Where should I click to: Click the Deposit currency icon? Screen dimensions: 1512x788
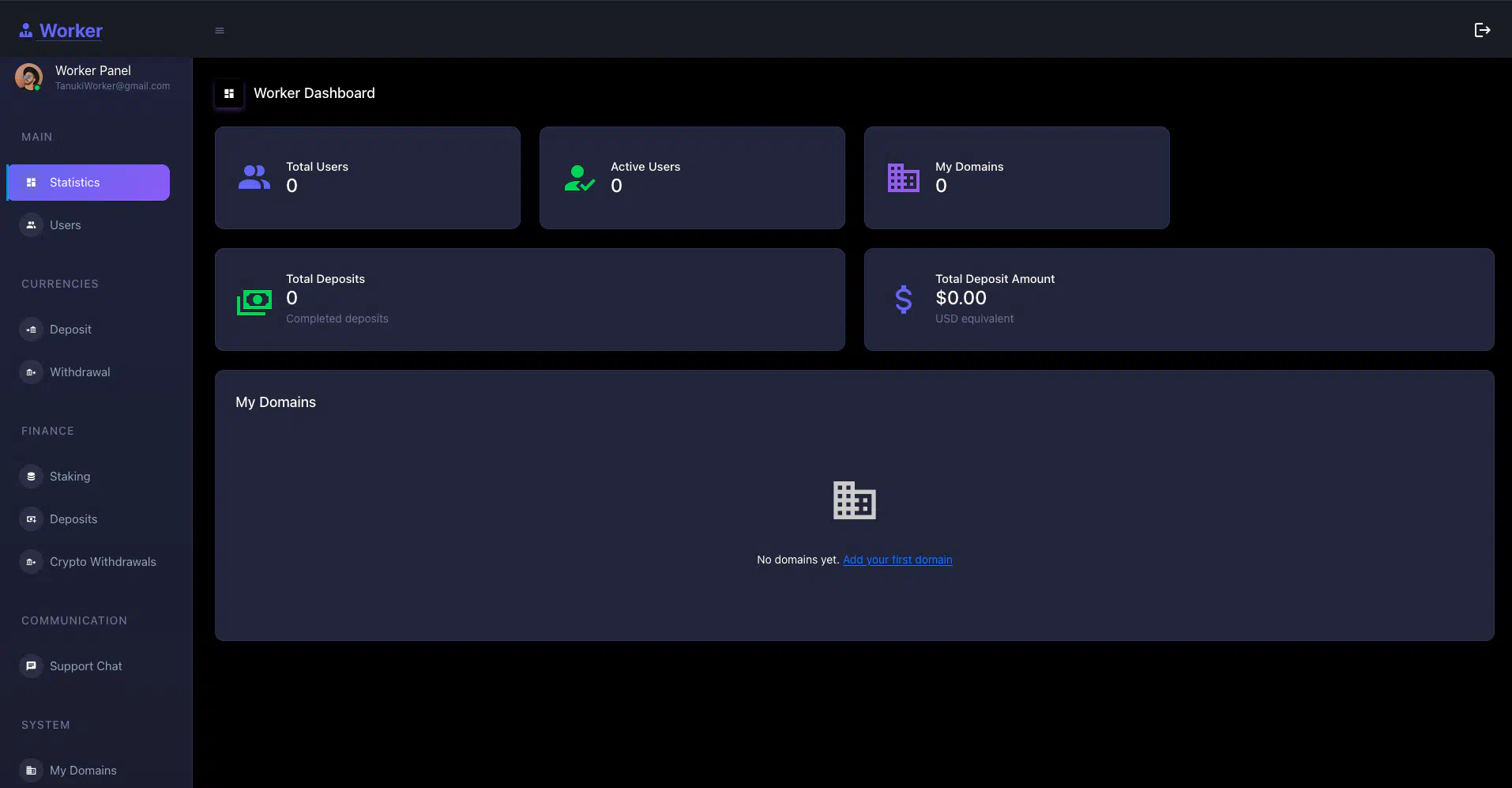tap(31, 330)
